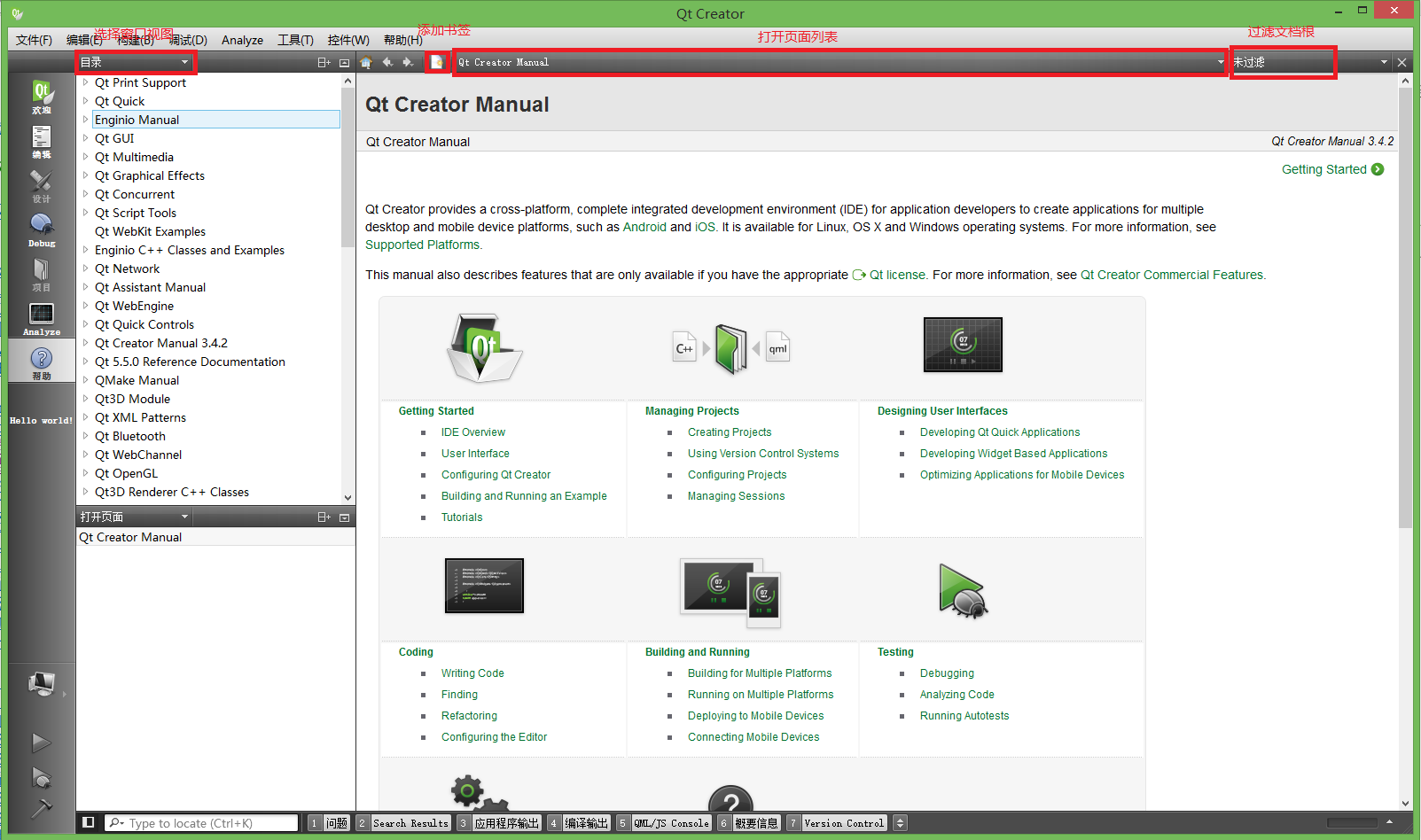Open the Projects mode icon
The height and width of the screenshot is (840, 1421).
click(x=42, y=274)
